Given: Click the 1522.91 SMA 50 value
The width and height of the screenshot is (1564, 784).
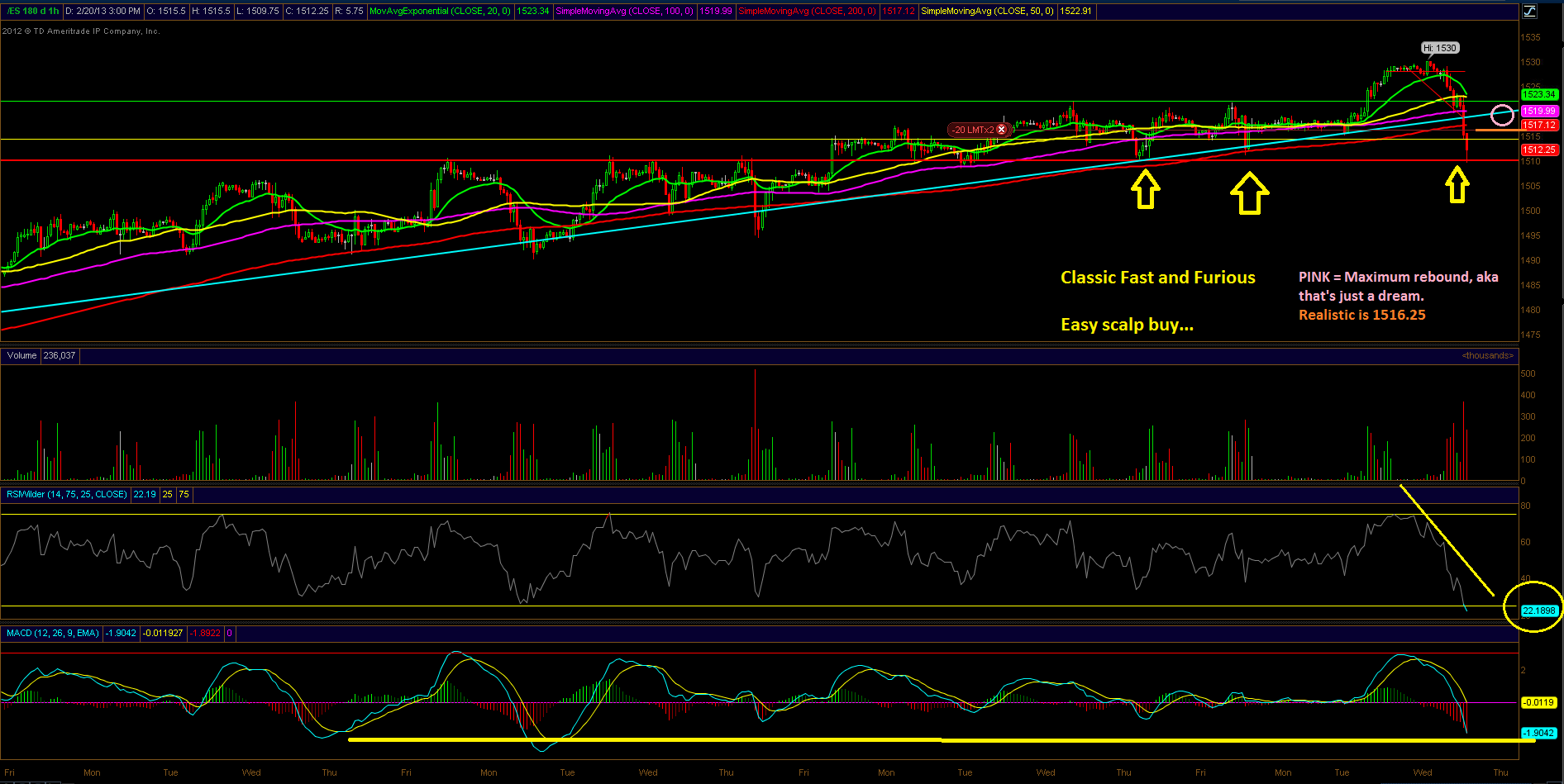Looking at the screenshot, I should tap(1075, 11).
